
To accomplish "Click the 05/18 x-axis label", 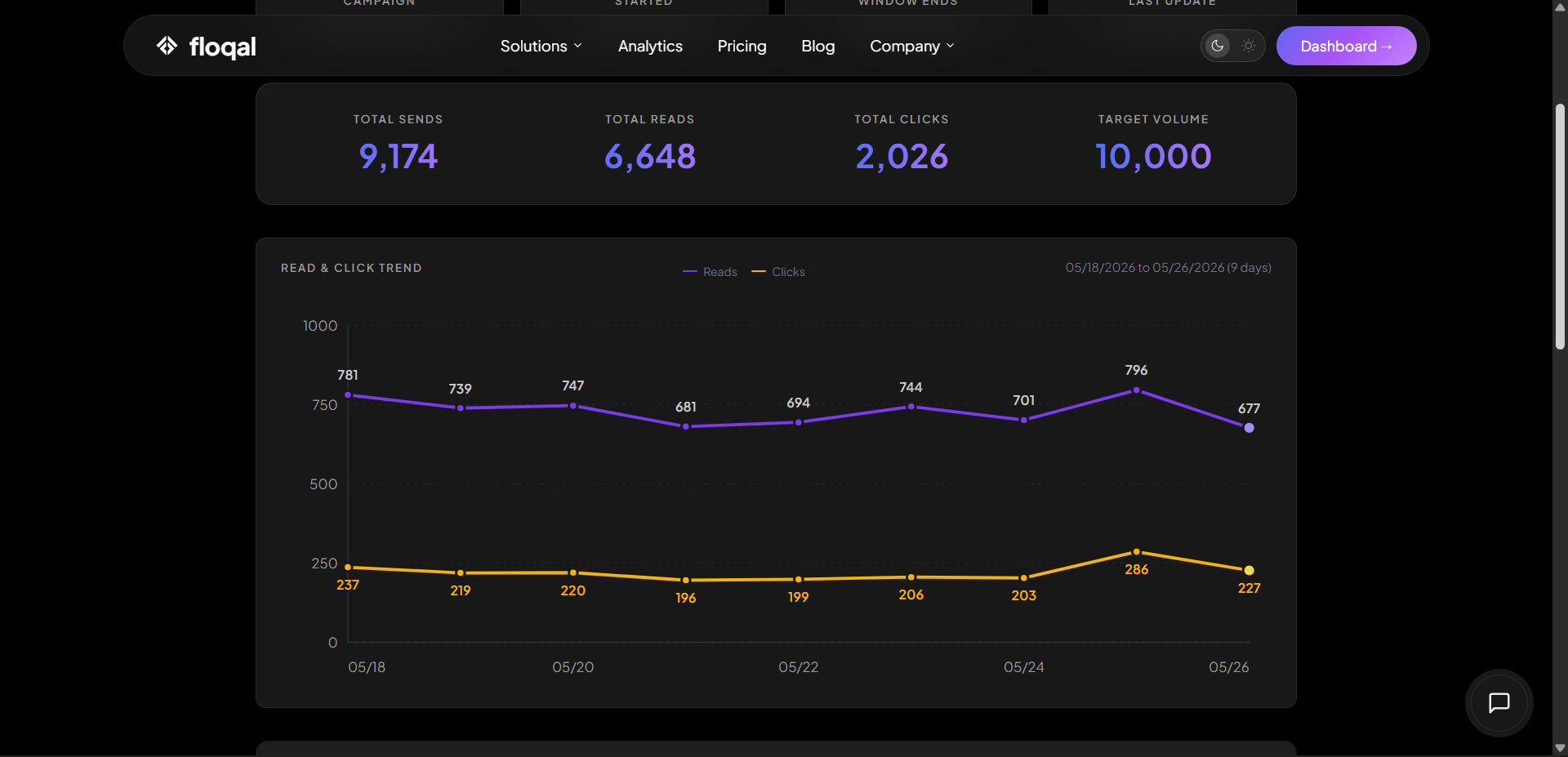I will pyautogui.click(x=367, y=667).
